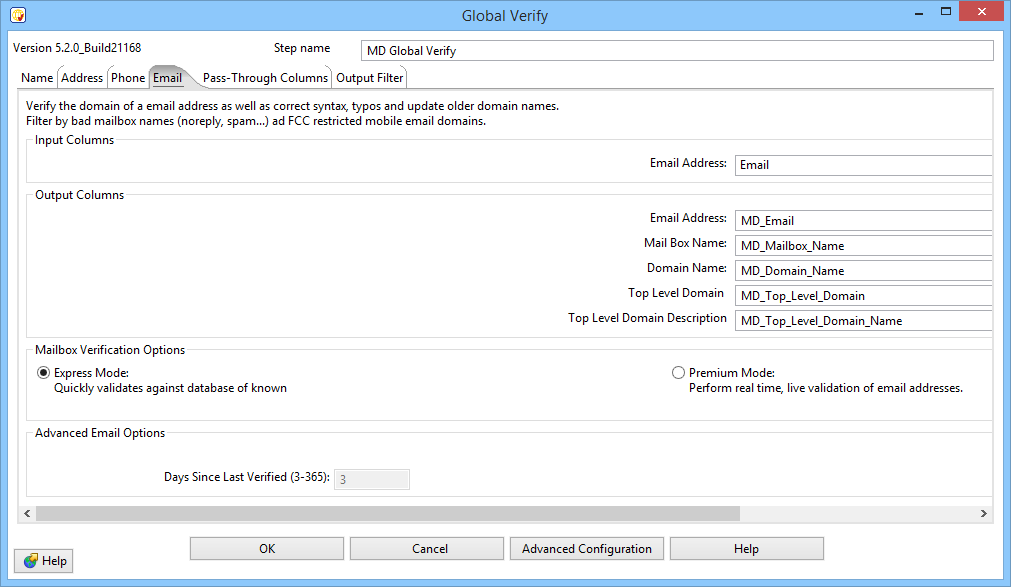
Task: Select Express Mode radio button
Action: [x=43, y=373]
